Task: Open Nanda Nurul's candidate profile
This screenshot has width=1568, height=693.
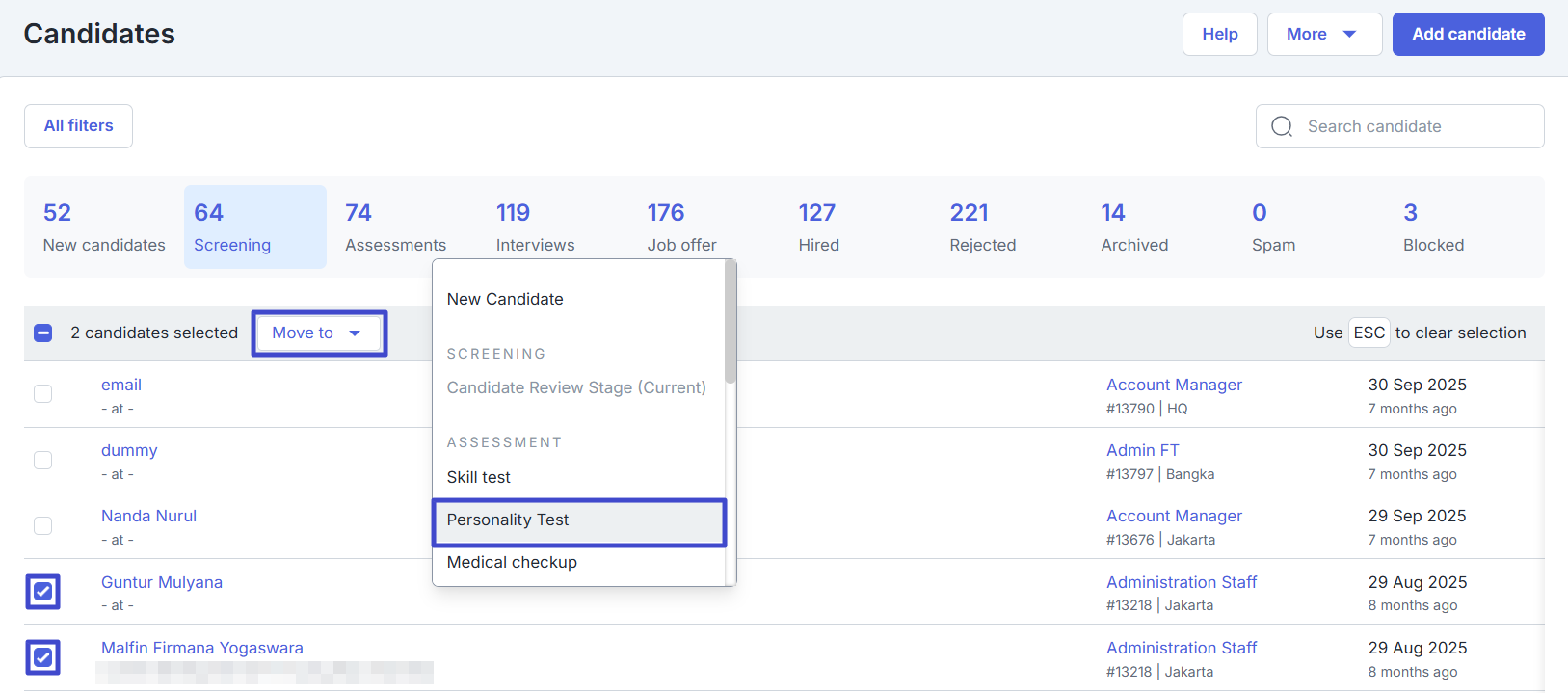Action: pos(148,516)
